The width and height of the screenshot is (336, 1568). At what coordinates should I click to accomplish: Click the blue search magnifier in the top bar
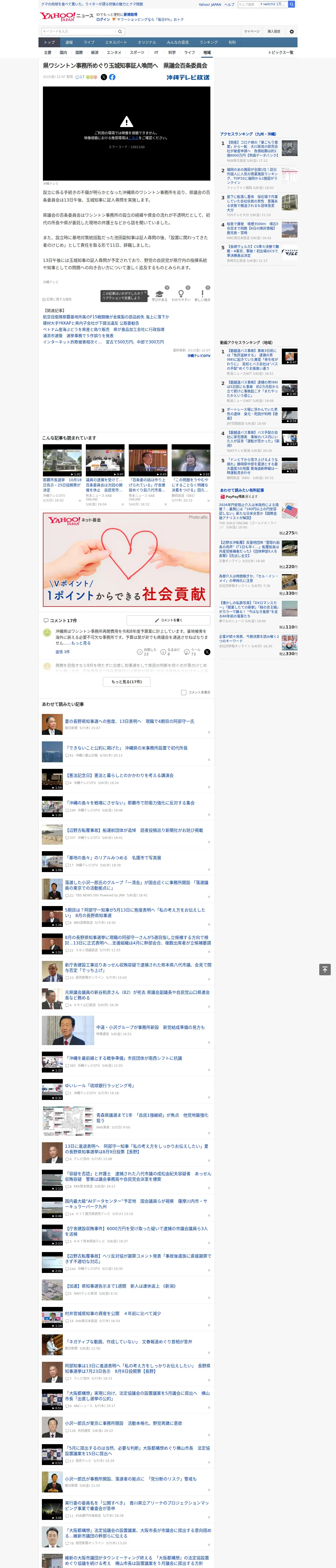[x=292, y=4]
